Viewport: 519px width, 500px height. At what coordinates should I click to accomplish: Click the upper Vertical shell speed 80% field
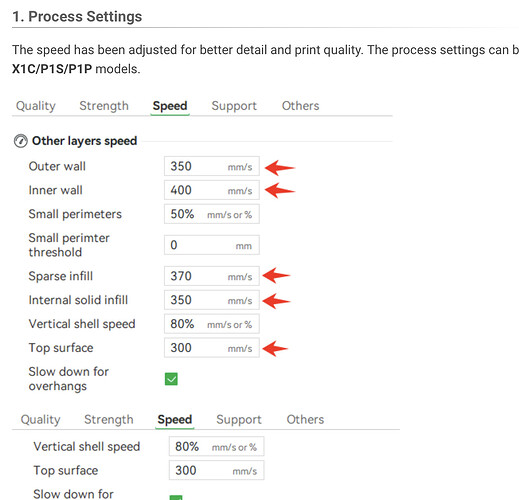tap(212, 324)
